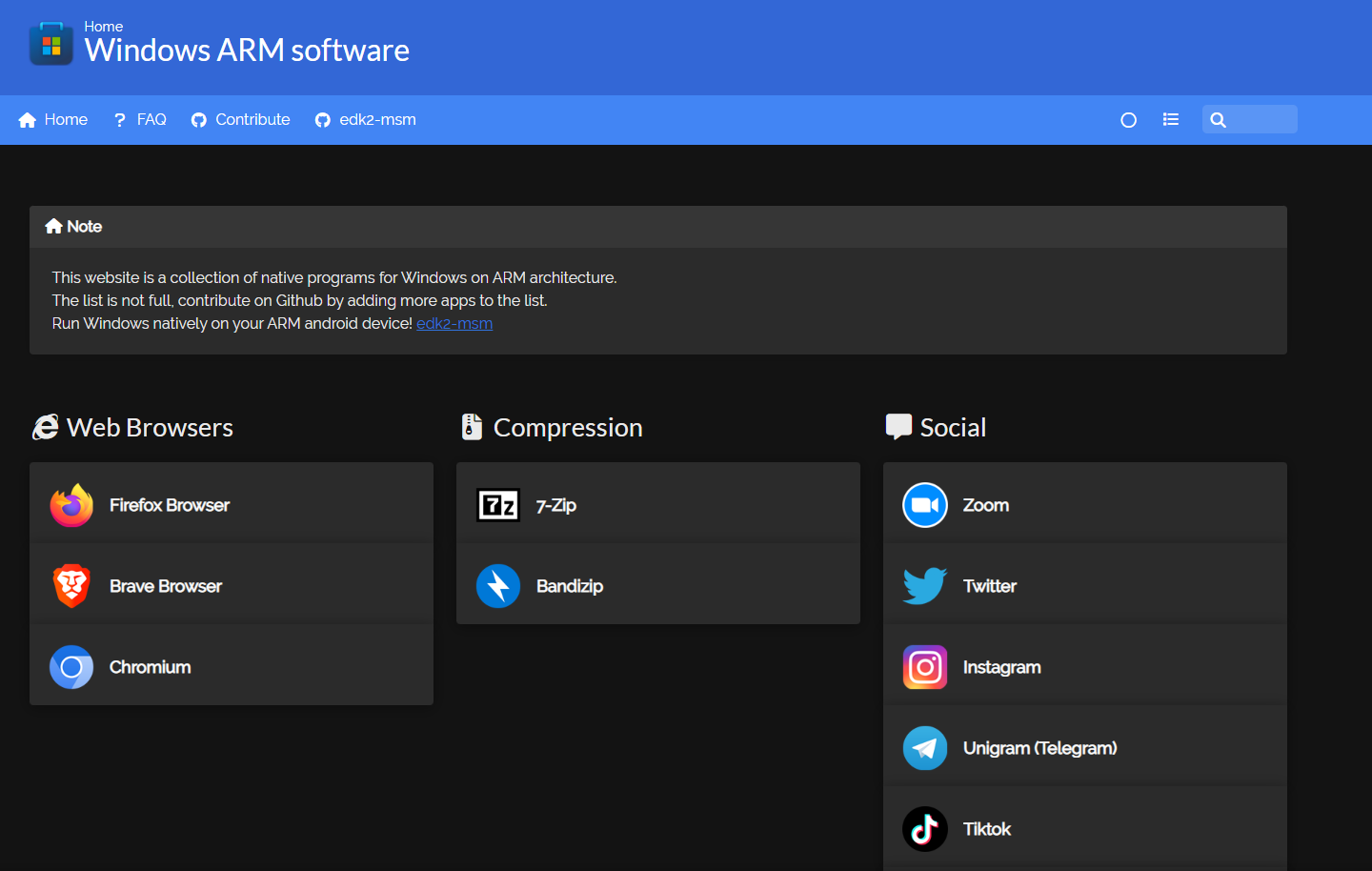Toggle the circle theme icon in navbar
Screen dimensions: 1372x871
[x=1129, y=120]
